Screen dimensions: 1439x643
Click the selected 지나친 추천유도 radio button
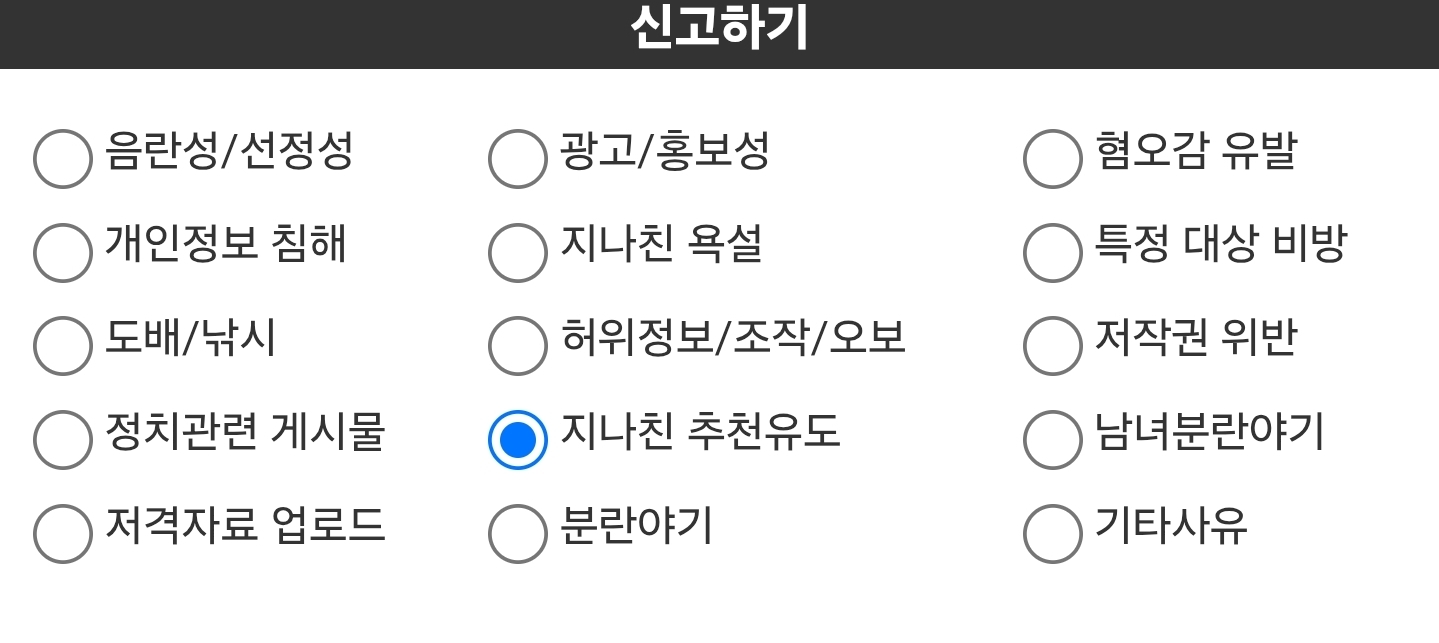point(518,439)
